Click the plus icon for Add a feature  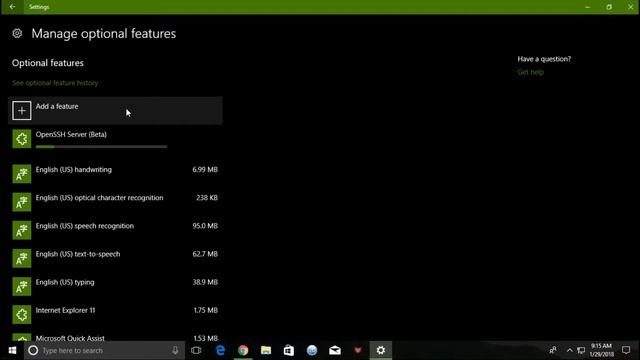pyautogui.click(x=22, y=111)
